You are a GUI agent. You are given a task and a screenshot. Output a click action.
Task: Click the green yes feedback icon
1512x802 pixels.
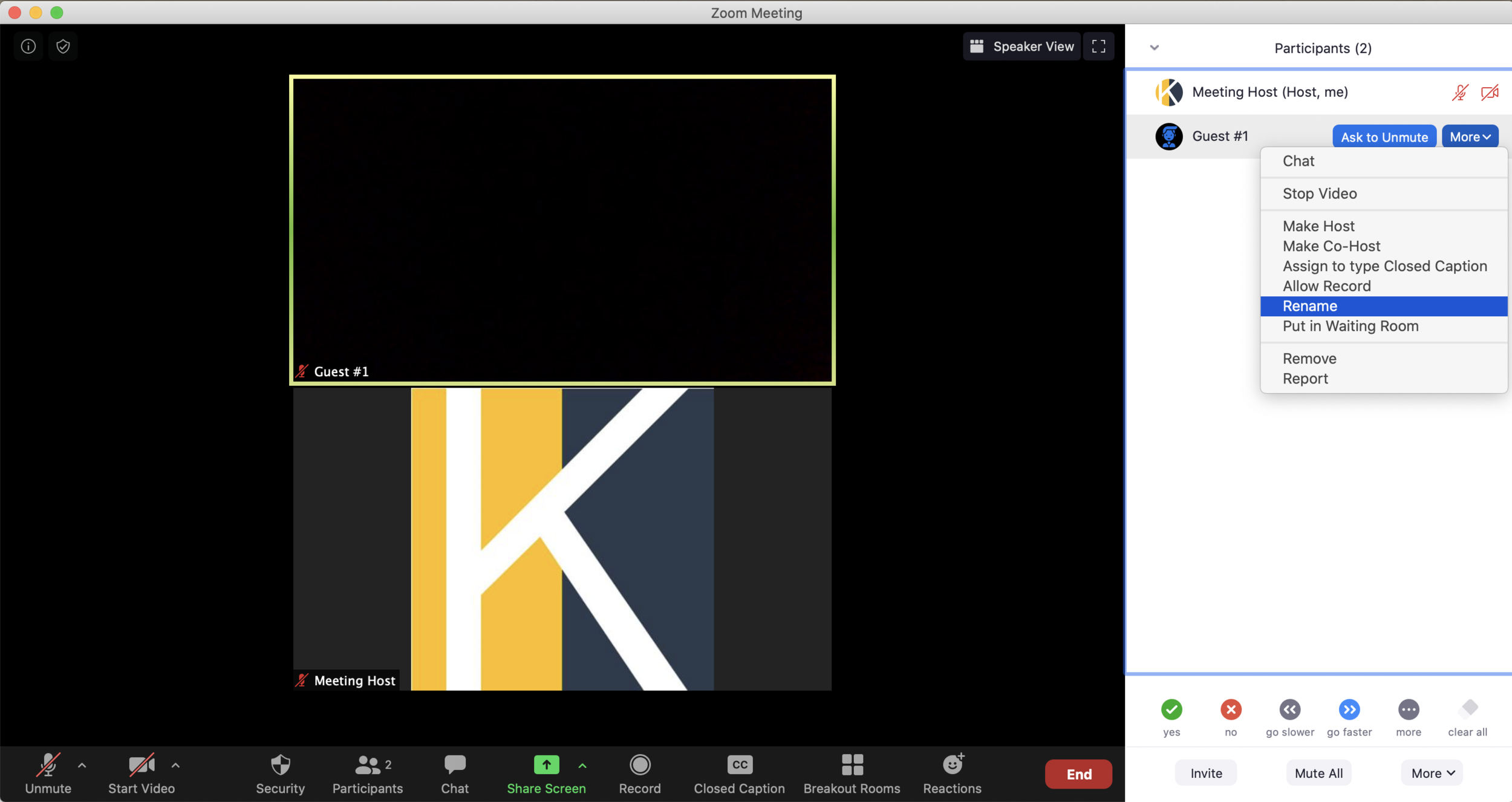coord(1171,709)
